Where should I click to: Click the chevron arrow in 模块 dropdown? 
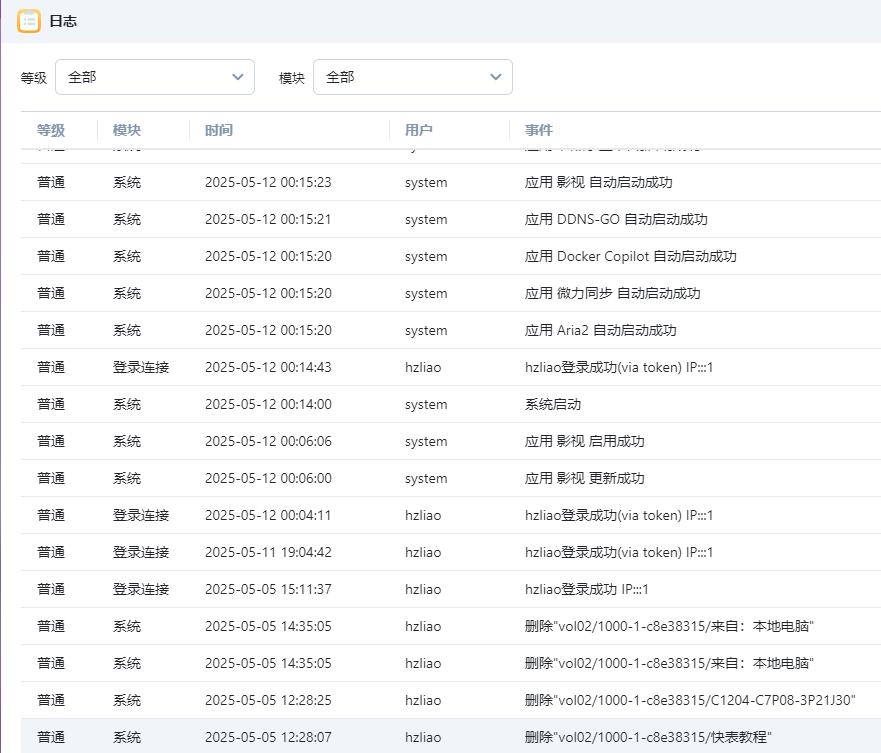coord(495,77)
